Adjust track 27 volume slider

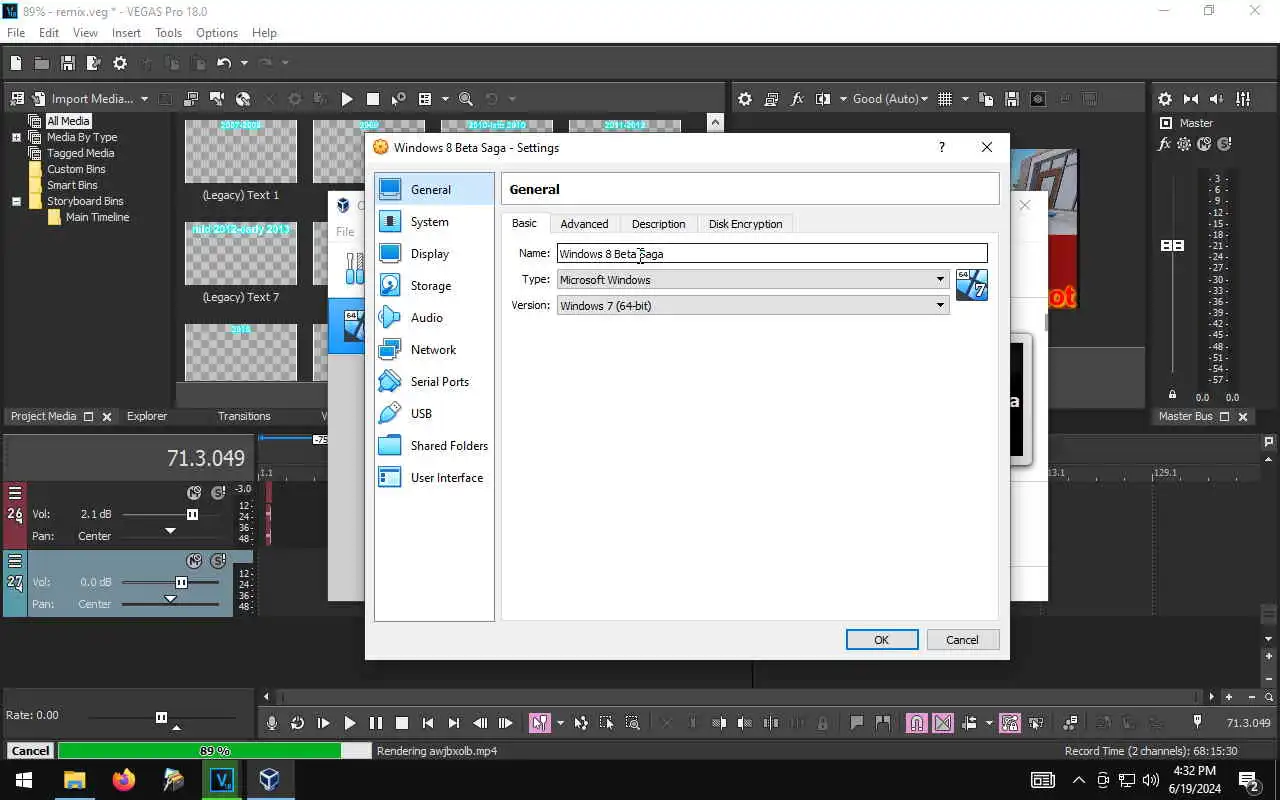pos(181,582)
